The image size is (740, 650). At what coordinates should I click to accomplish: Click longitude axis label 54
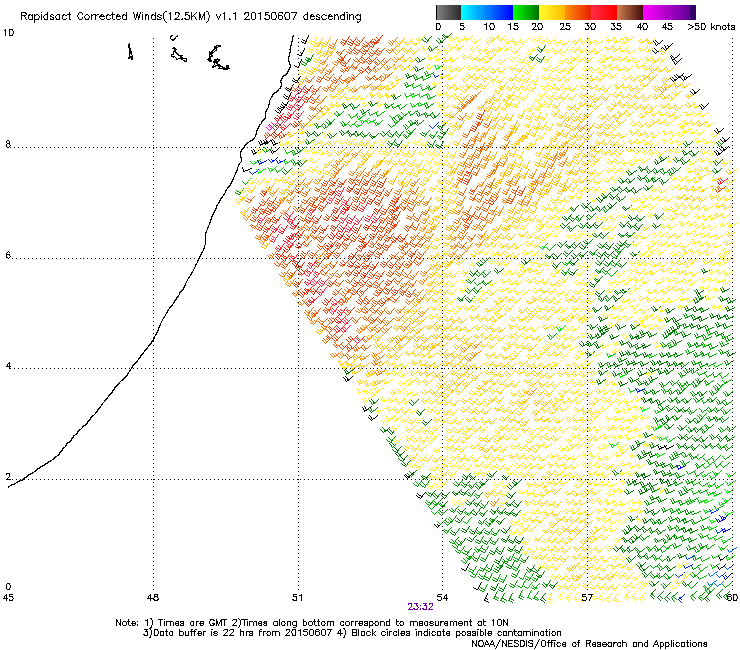(442, 598)
